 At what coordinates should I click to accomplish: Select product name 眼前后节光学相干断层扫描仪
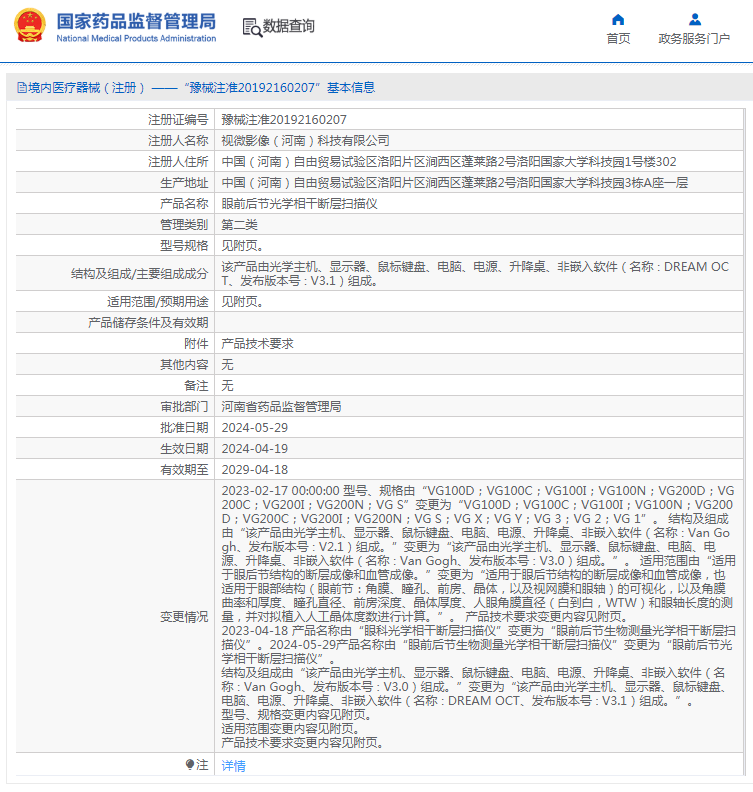tap(299, 204)
